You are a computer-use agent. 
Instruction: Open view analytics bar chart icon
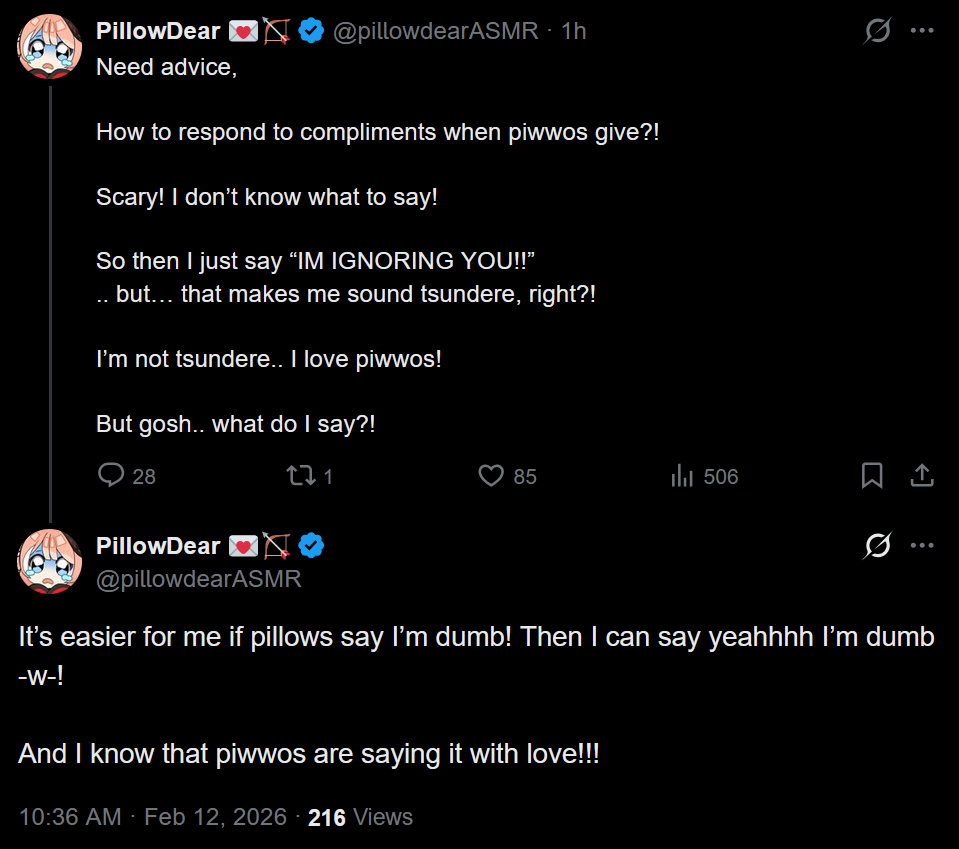682,475
